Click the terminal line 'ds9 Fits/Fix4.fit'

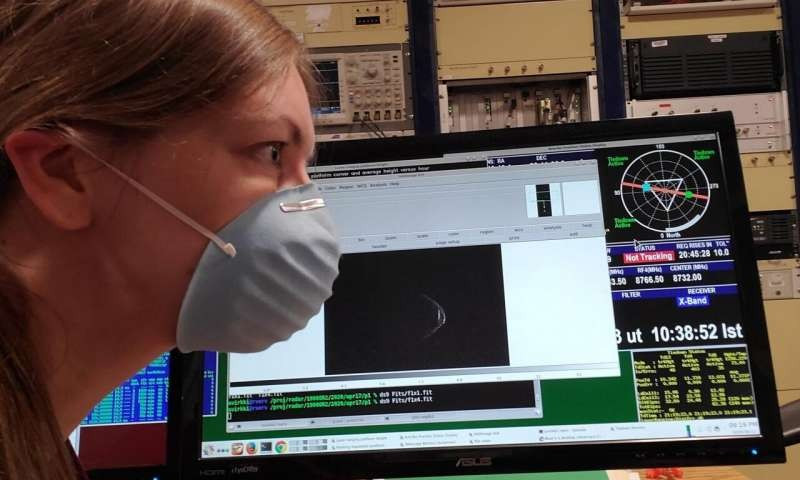406,400
